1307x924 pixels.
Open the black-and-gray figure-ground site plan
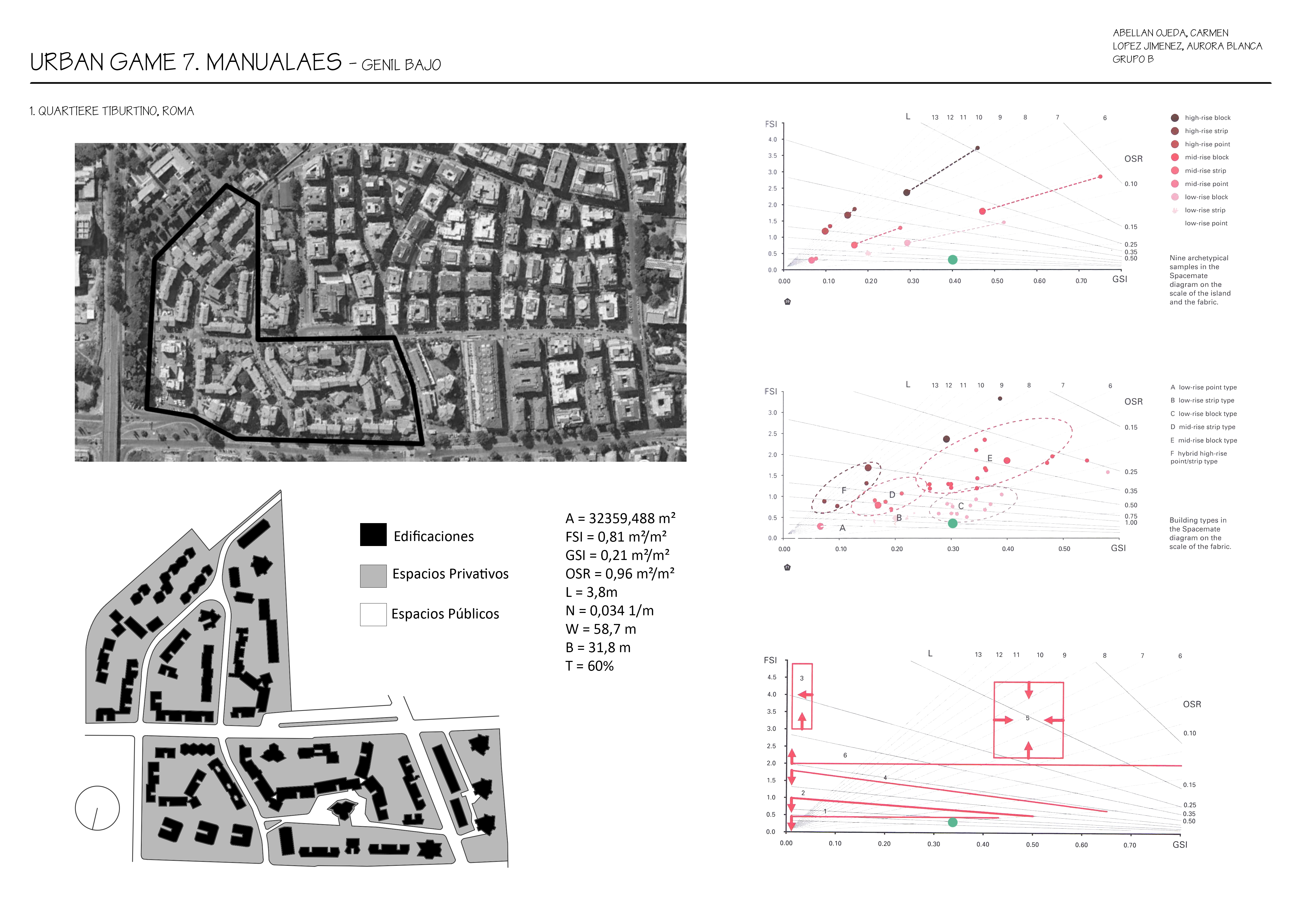coord(297,679)
